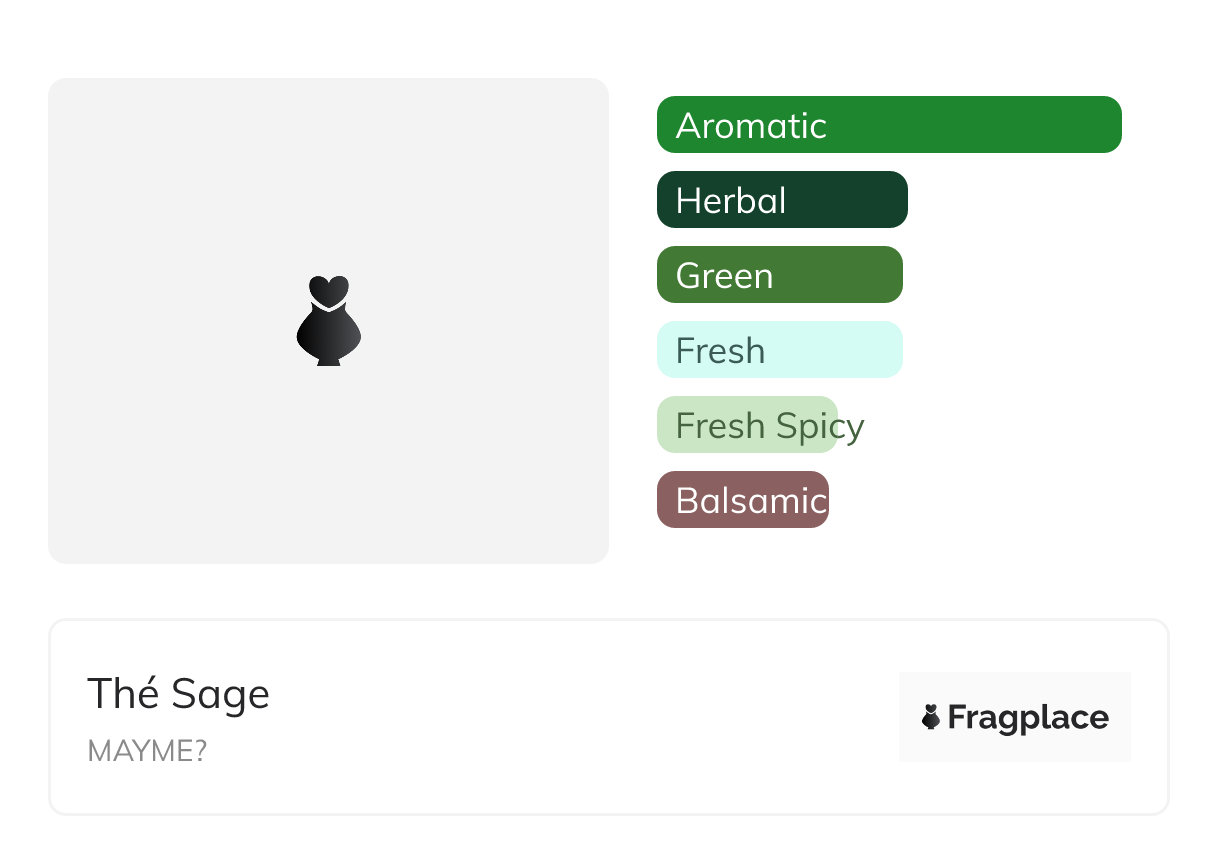Image resolution: width=1218 pixels, height=864 pixels.
Task: Open the Thé Sage fragrance title
Action: [x=178, y=694]
